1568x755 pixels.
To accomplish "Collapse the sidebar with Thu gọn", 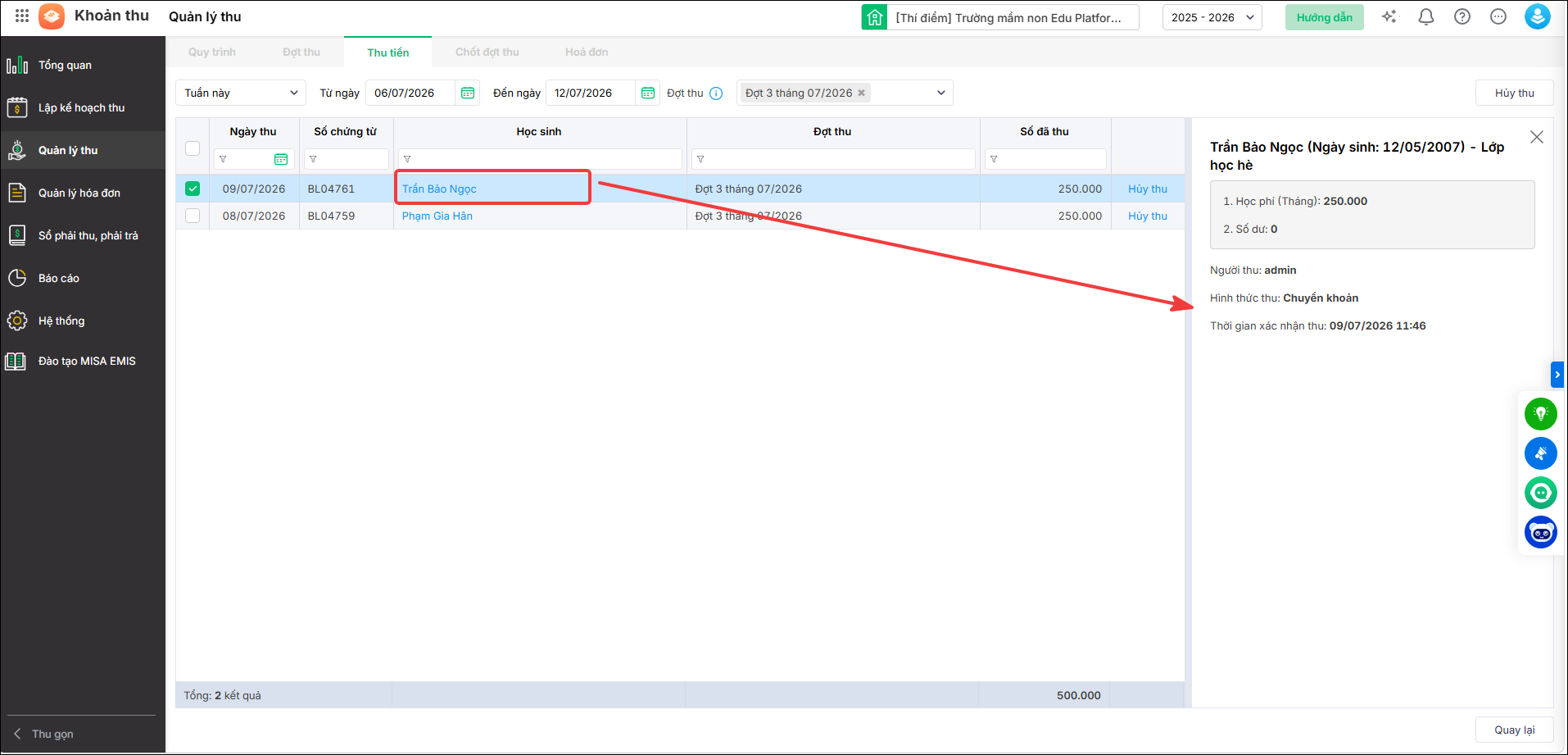I will [x=44, y=734].
